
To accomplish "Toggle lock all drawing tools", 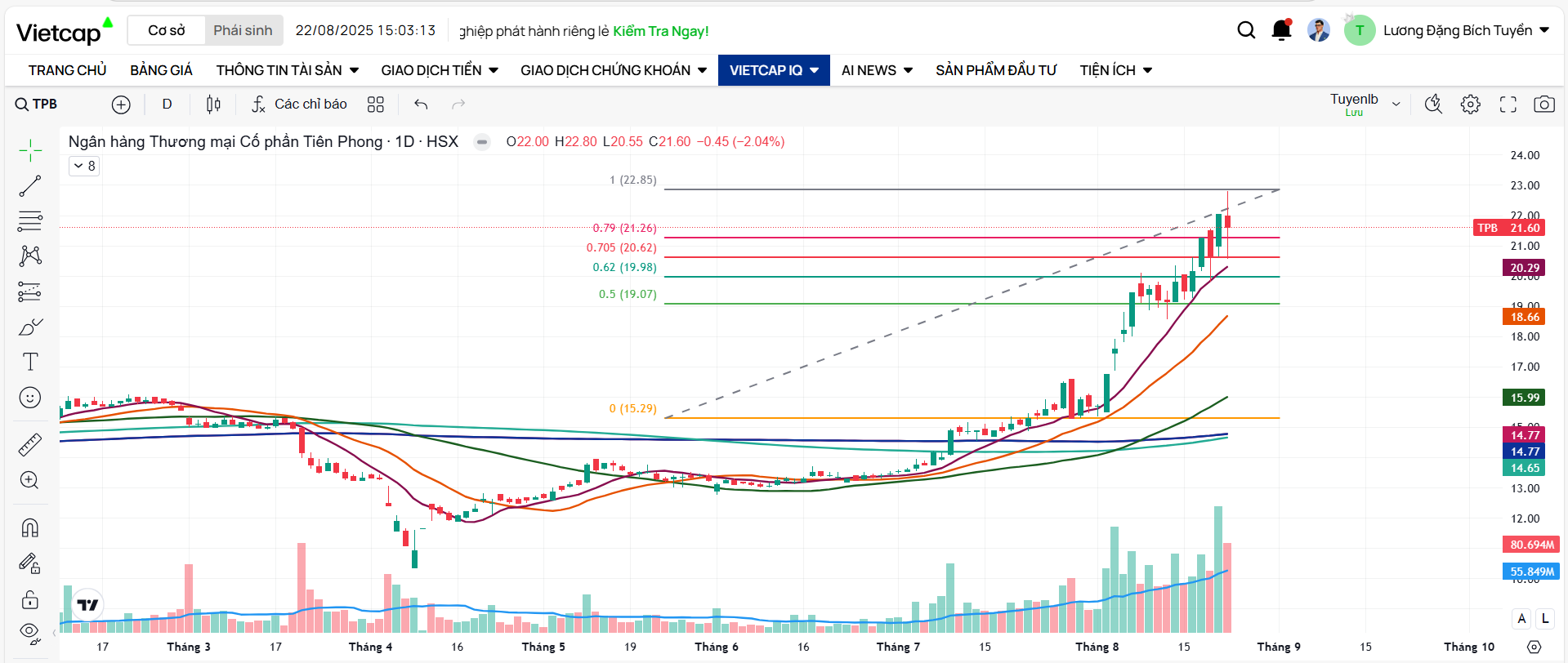I will [x=30, y=600].
